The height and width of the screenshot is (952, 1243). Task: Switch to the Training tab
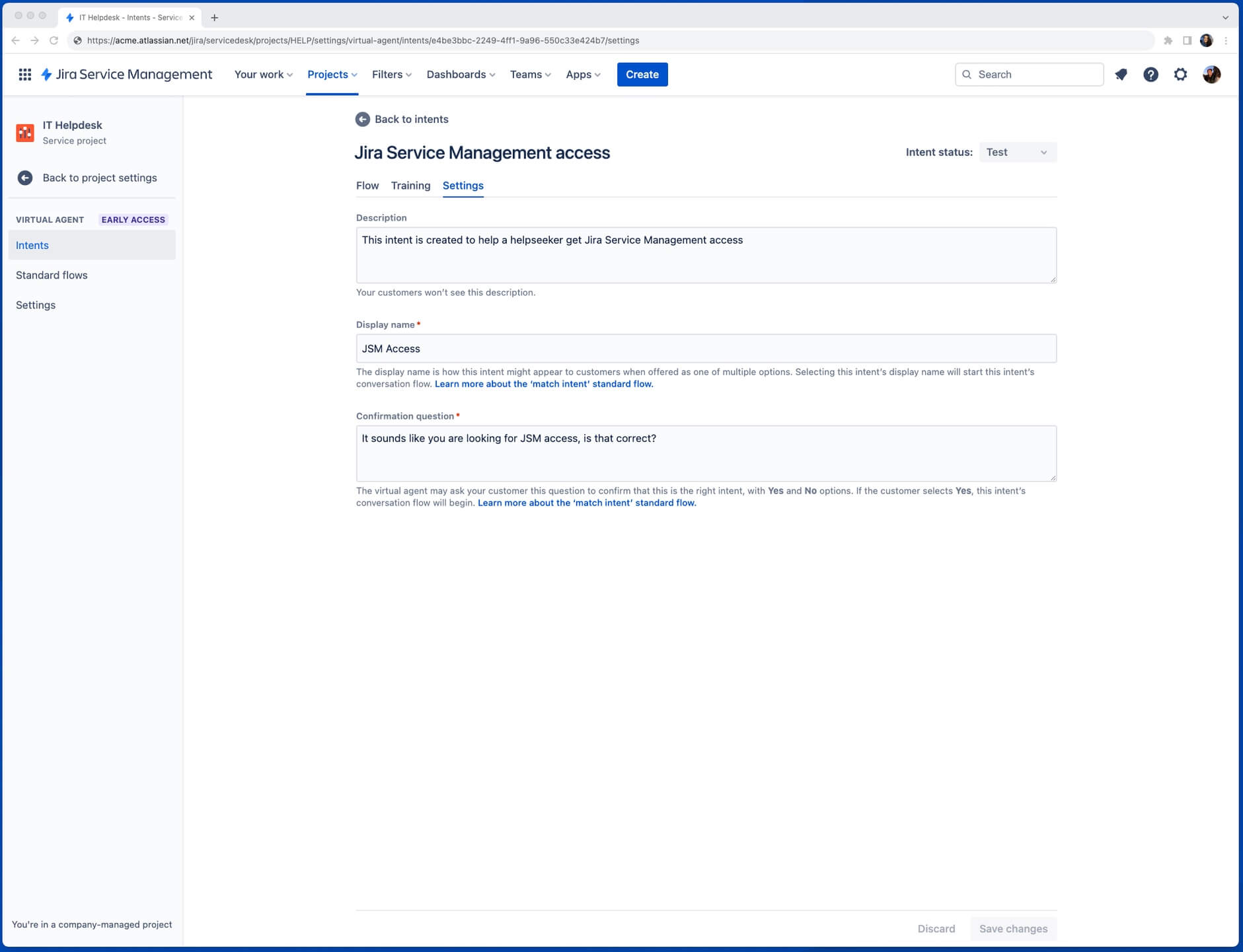coord(410,186)
